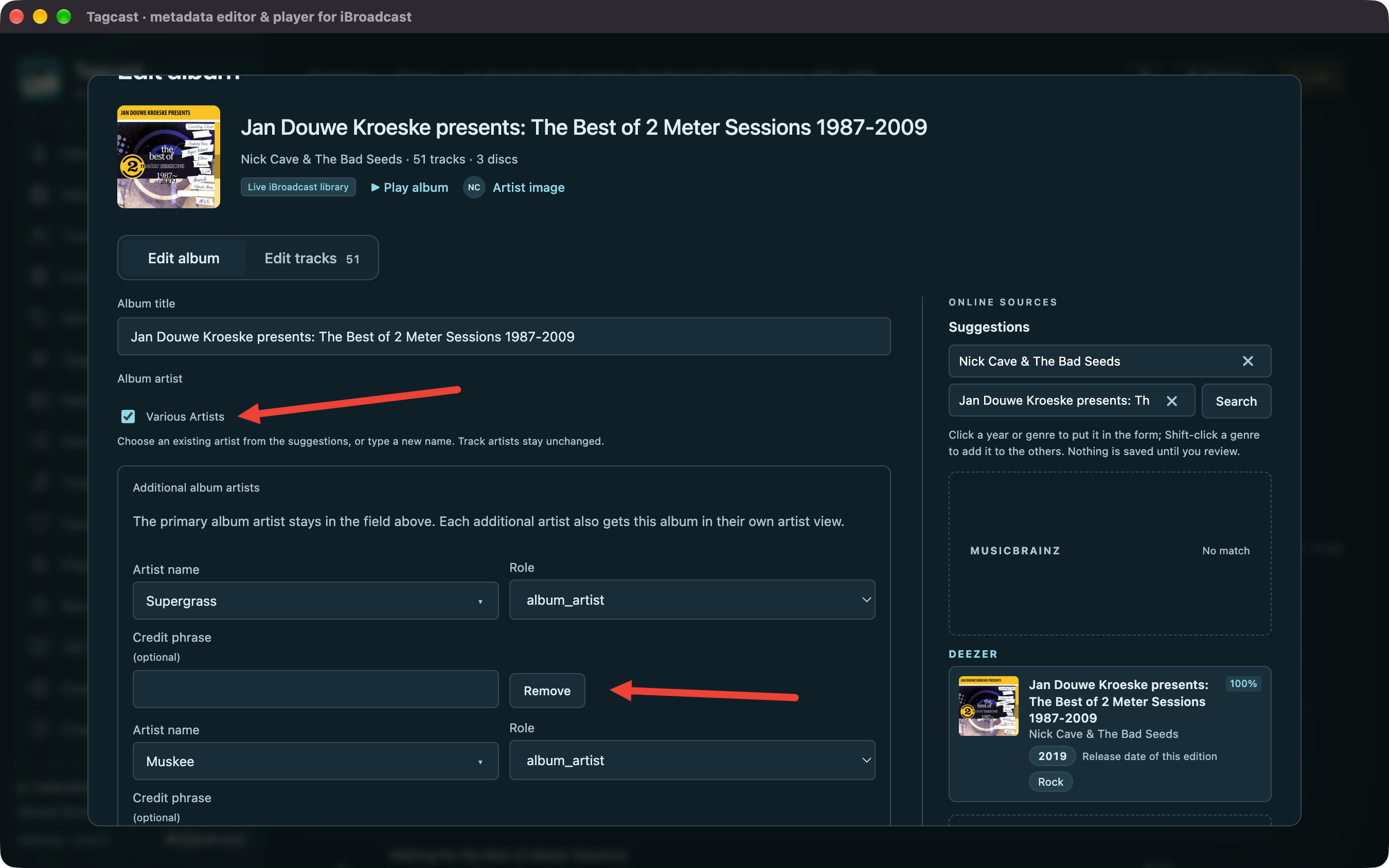Click the Deezer result cover thumbnail

(988, 706)
